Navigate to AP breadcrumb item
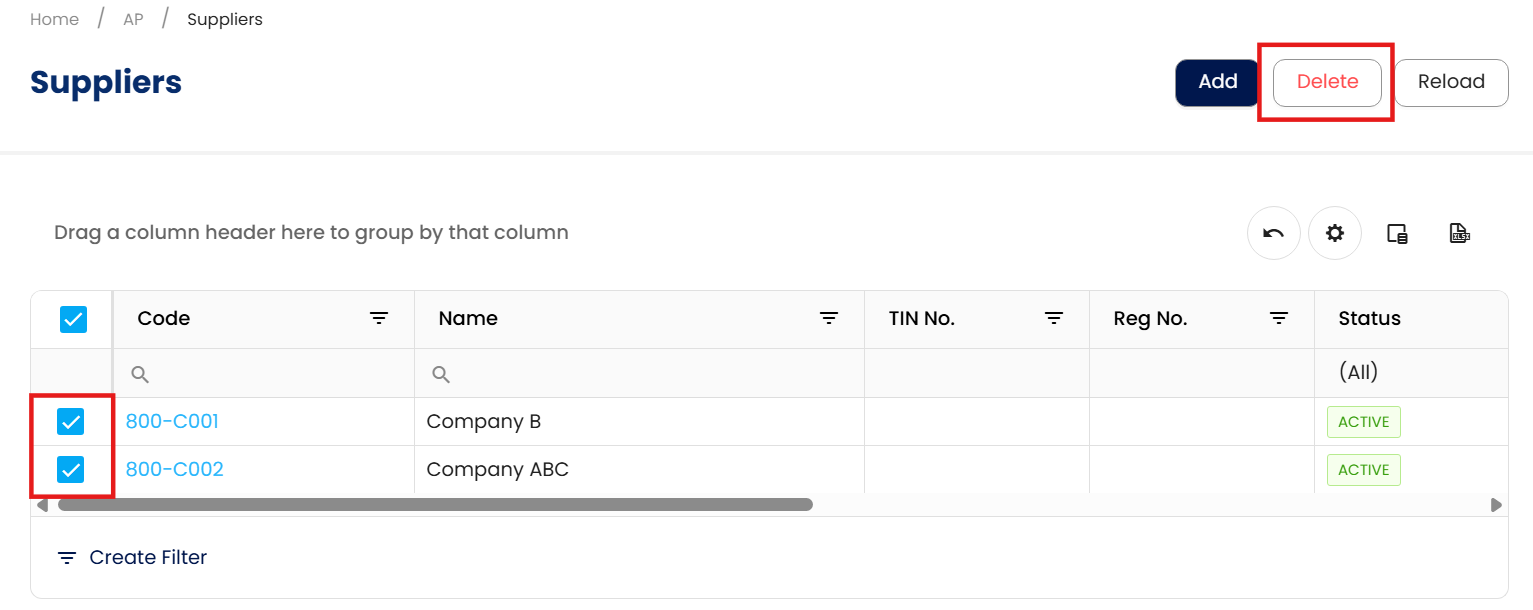This screenshot has height=610, width=1533. [133, 19]
